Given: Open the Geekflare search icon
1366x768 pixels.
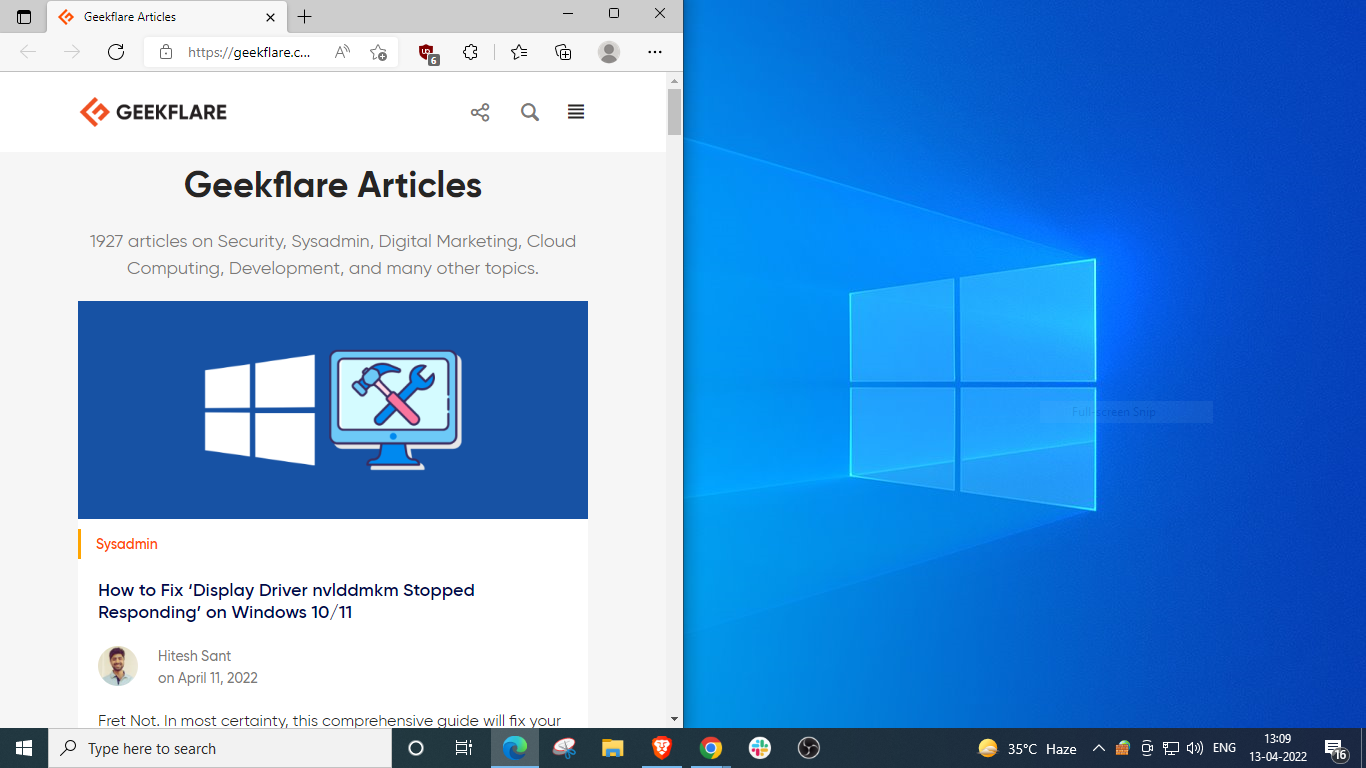Looking at the screenshot, I should click(529, 112).
